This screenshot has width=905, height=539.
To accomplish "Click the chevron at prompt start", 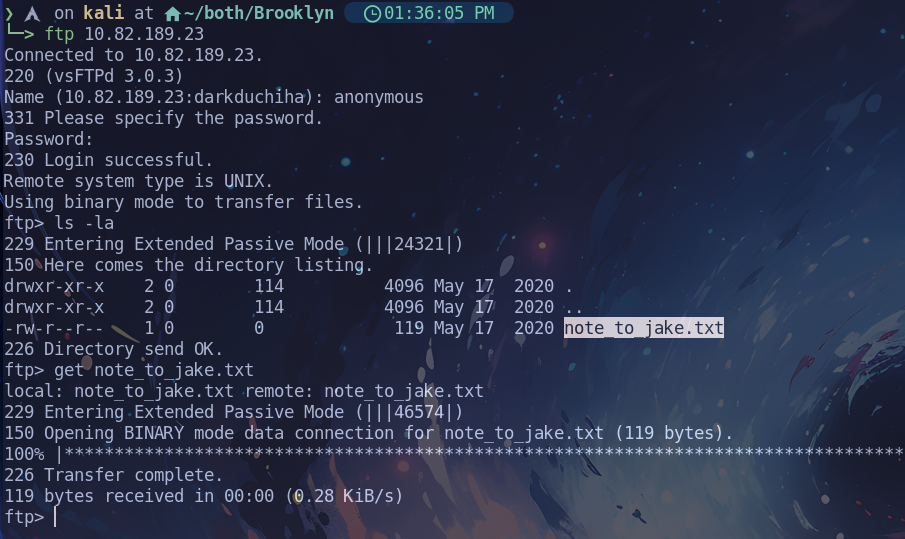I will (9, 13).
